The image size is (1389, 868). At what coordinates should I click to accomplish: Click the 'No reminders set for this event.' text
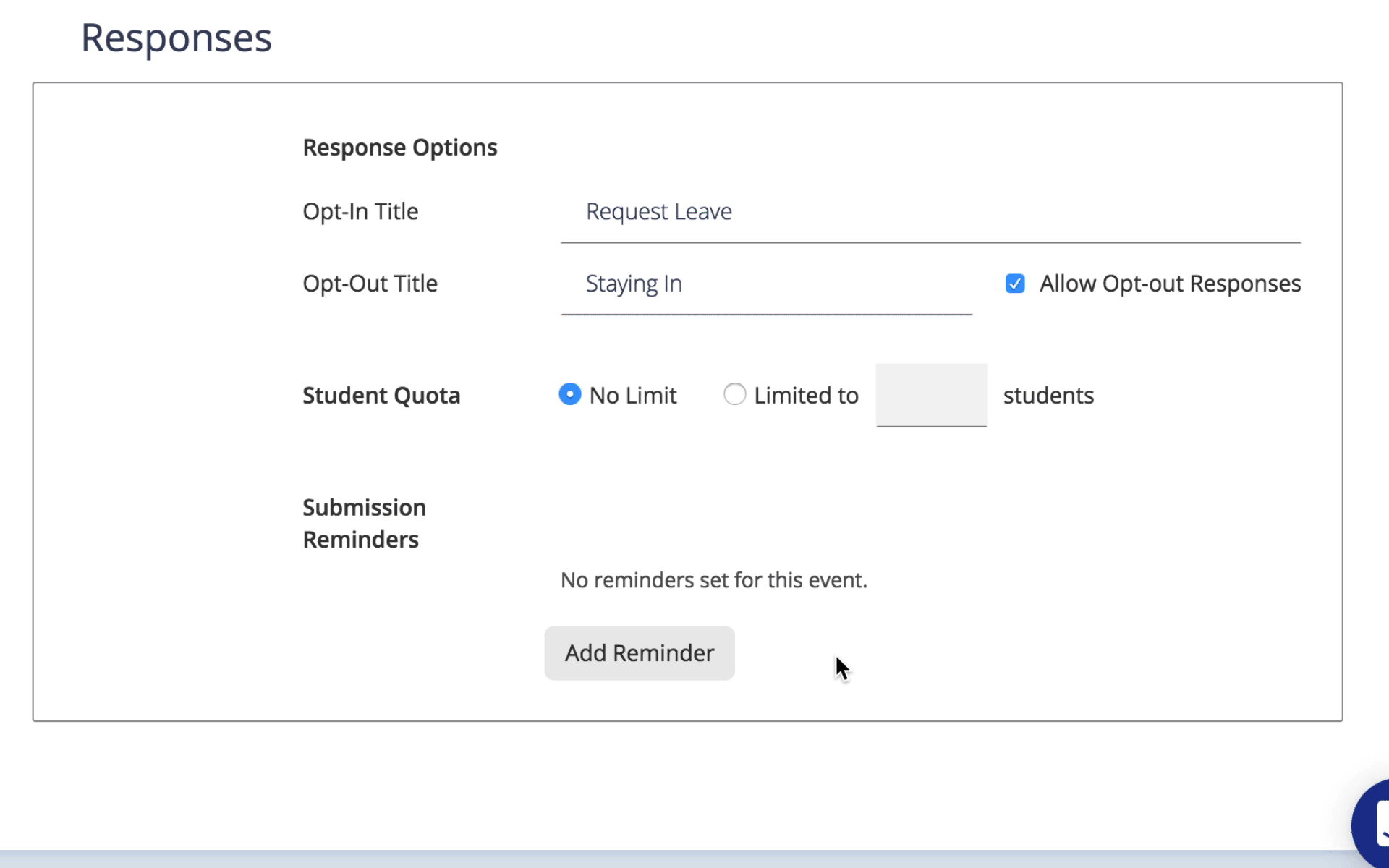click(x=714, y=580)
